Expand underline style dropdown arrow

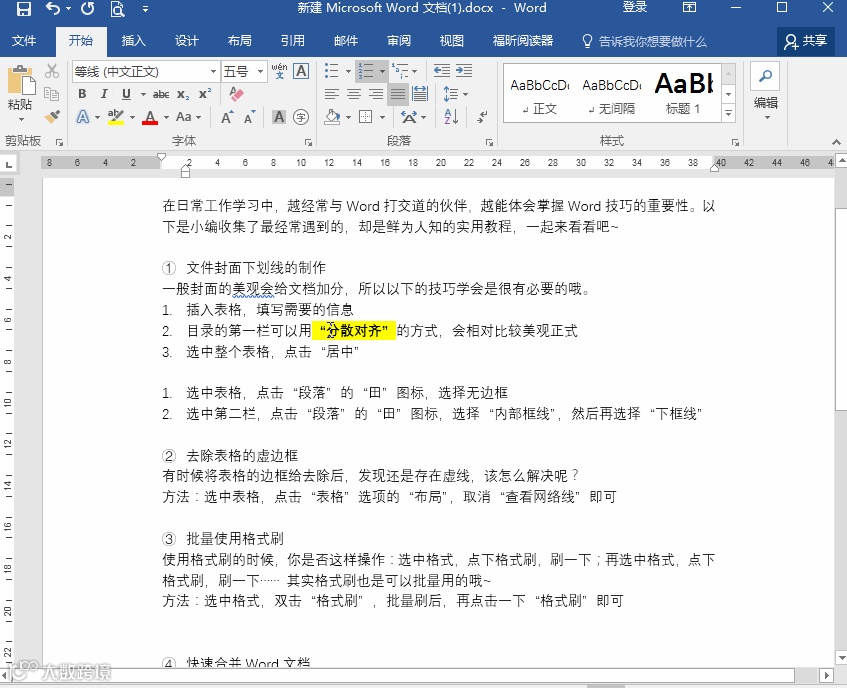click(x=143, y=94)
